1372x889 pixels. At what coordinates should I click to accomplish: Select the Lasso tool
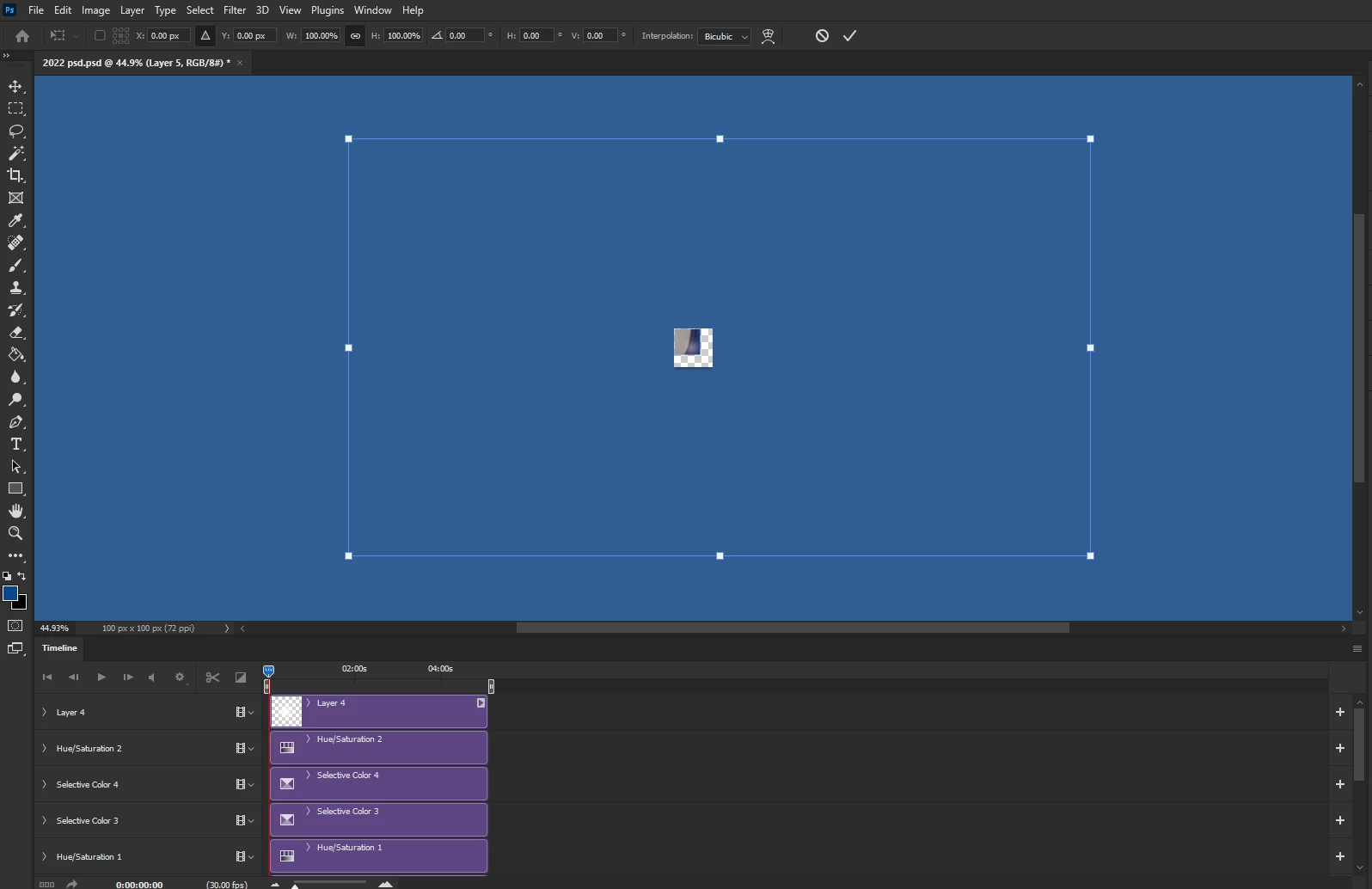pos(15,131)
